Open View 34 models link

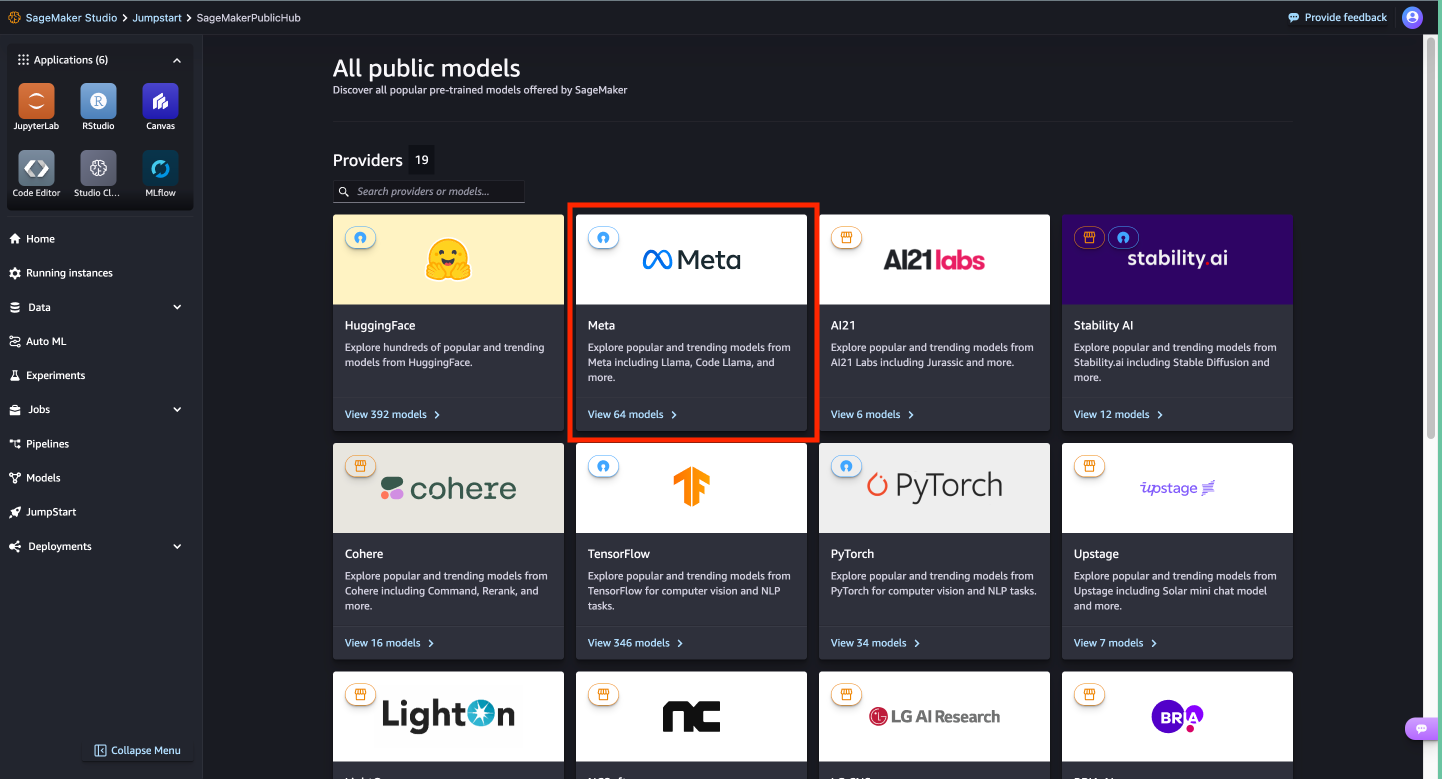point(875,643)
